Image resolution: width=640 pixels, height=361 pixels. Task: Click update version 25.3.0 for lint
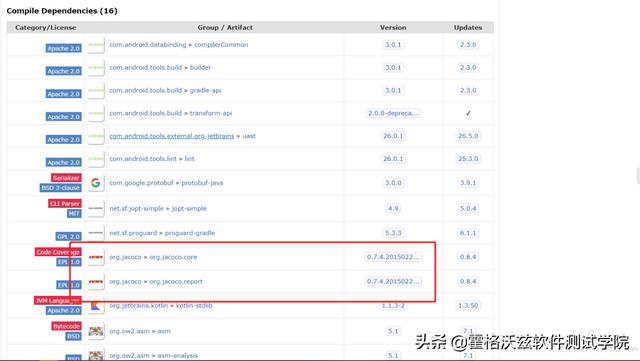point(468,158)
